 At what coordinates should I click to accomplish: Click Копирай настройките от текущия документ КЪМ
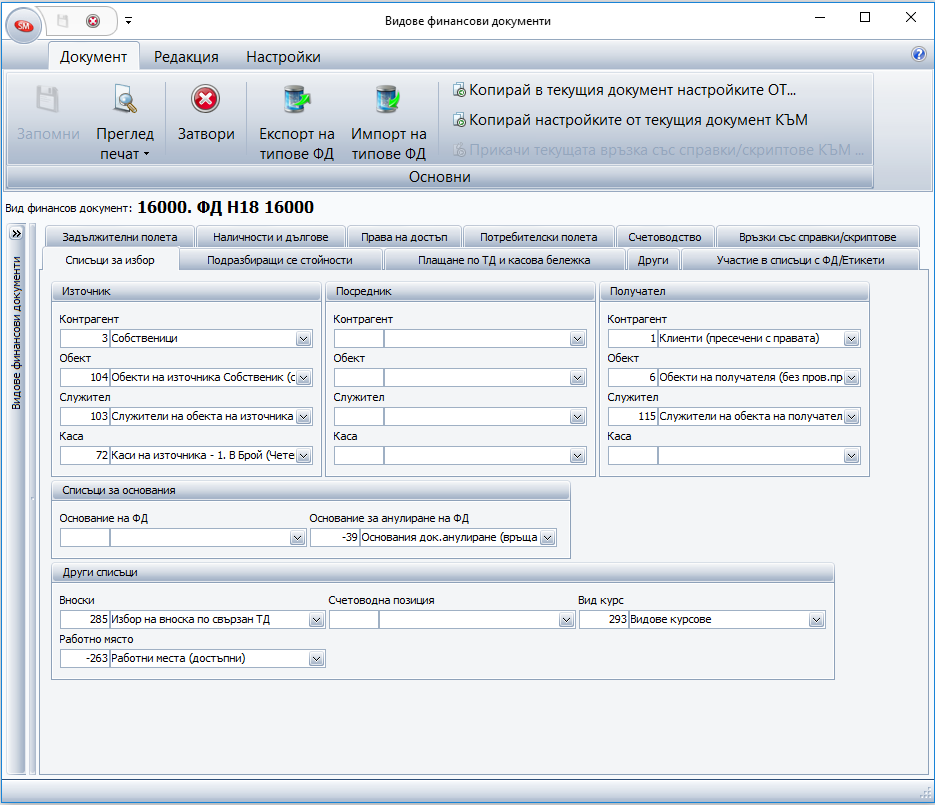tap(630, 120)
